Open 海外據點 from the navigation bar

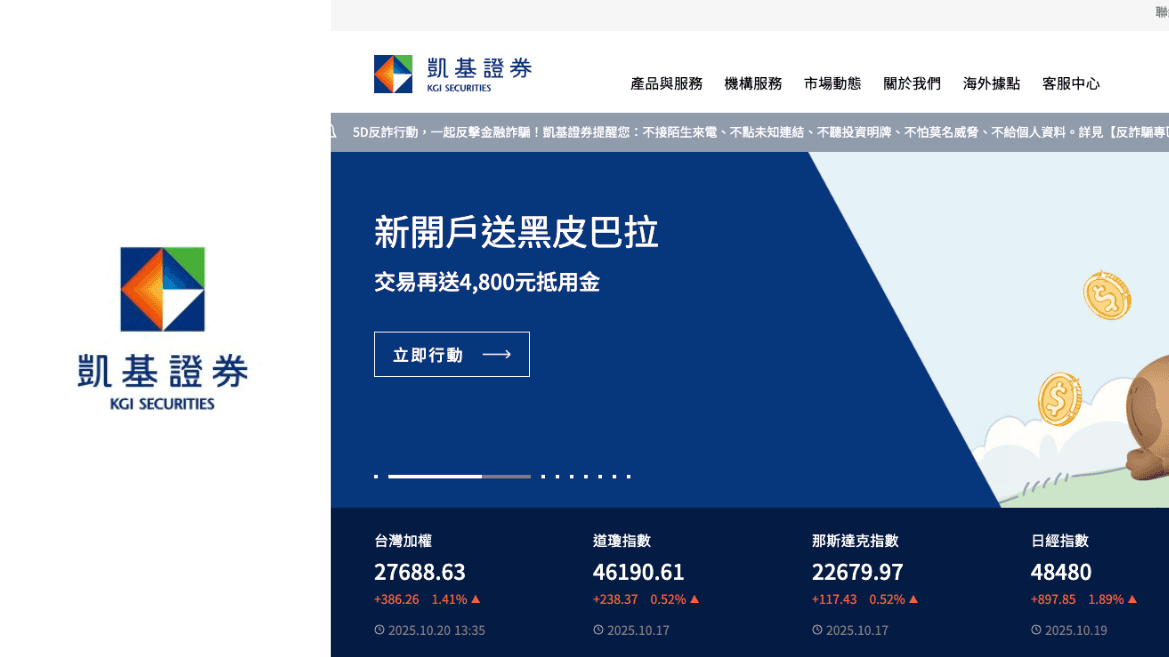(x=991, y=84)
